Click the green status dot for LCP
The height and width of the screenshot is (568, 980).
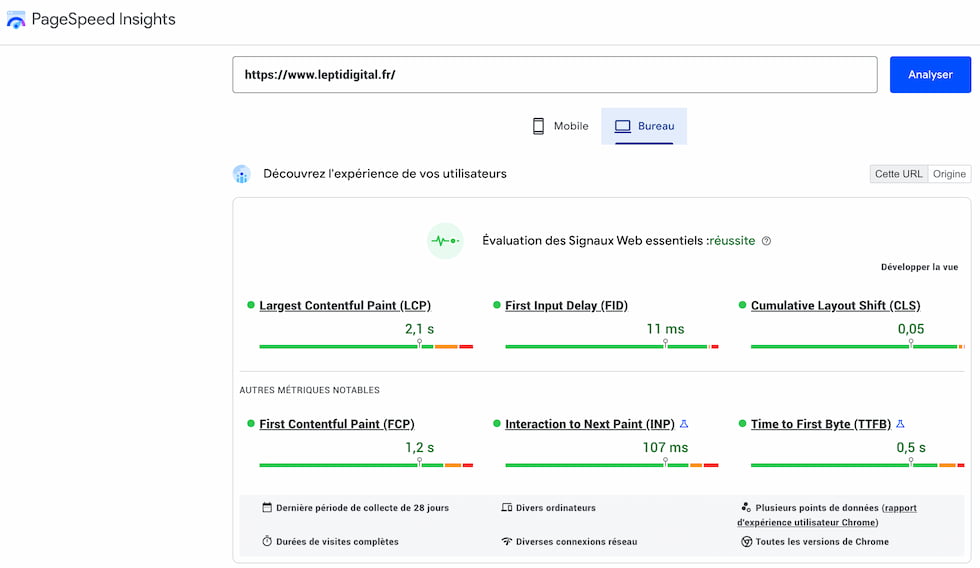[x=251, y=305]
